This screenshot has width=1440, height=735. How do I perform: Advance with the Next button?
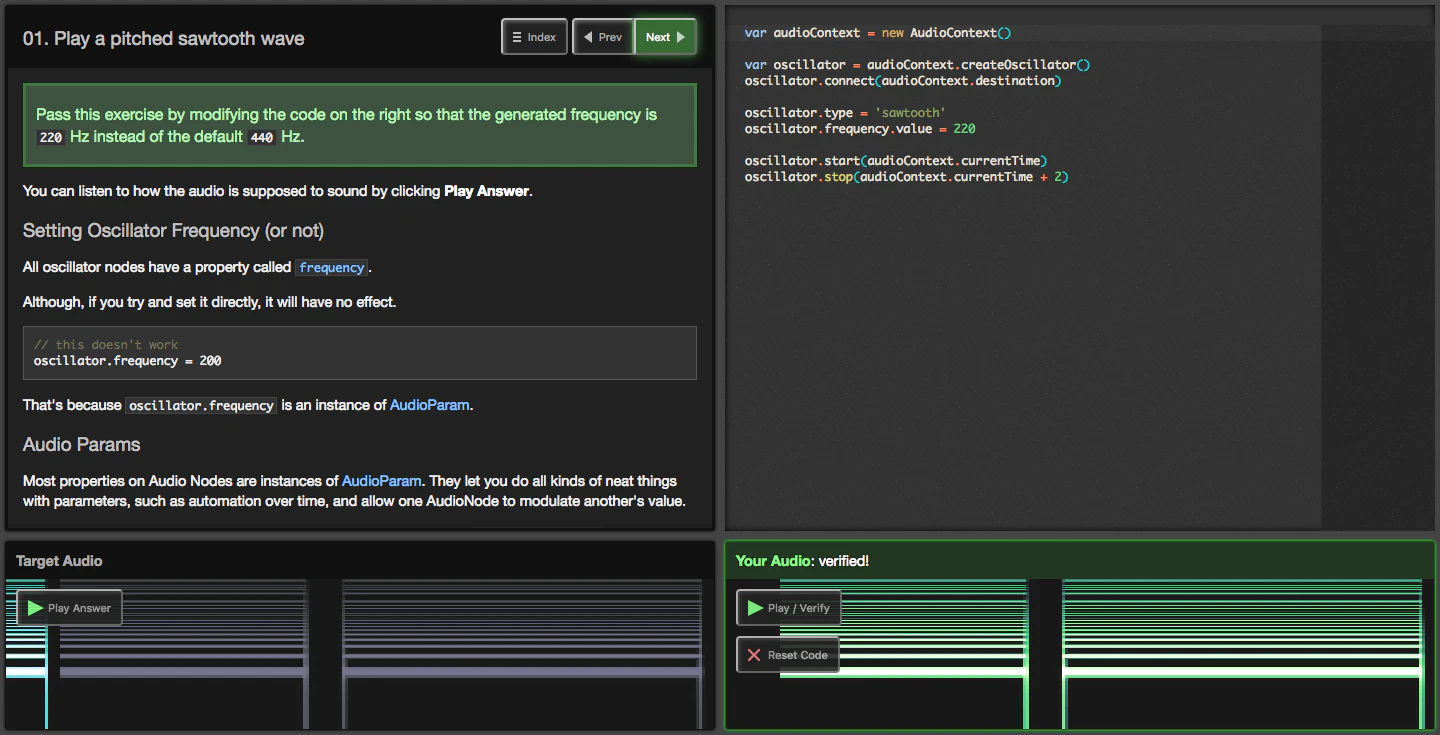(665, 37)
